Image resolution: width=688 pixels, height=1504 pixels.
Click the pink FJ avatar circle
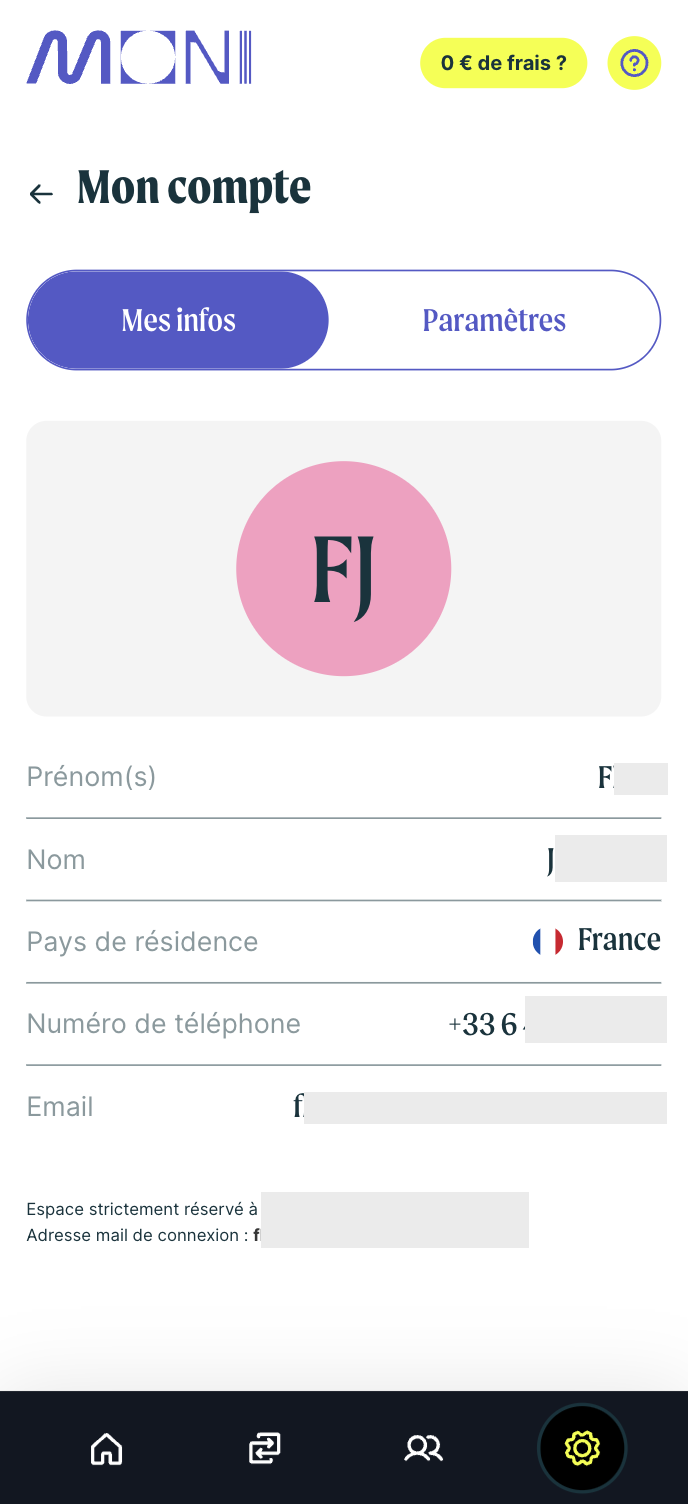(343, 568)
